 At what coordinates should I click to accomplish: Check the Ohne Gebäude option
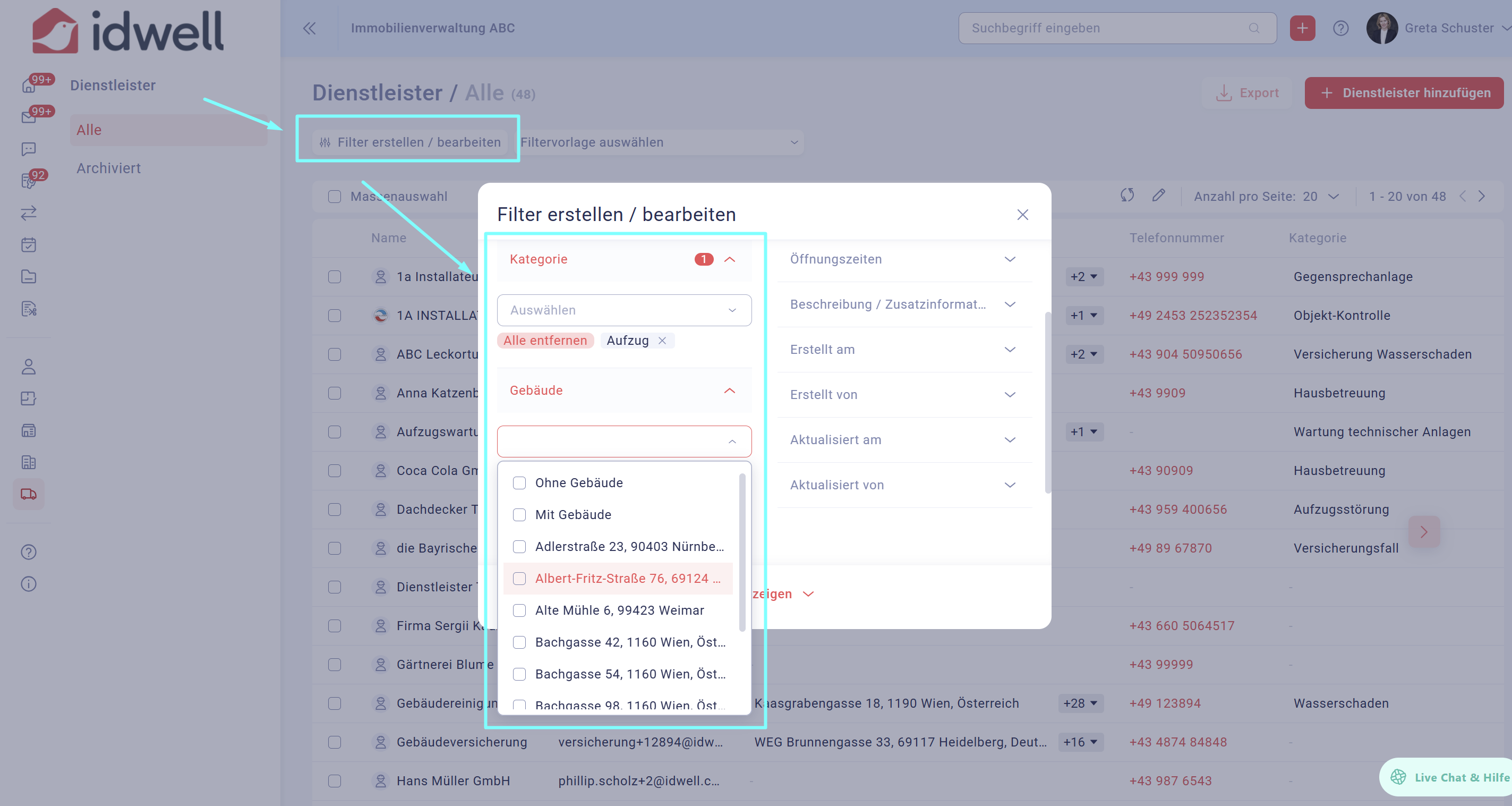(519, 482)
